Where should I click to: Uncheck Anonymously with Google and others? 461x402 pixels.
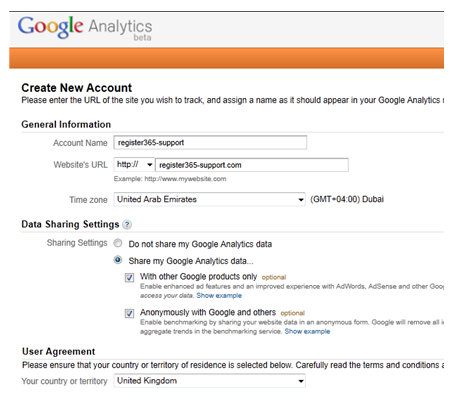click(129, 313)
